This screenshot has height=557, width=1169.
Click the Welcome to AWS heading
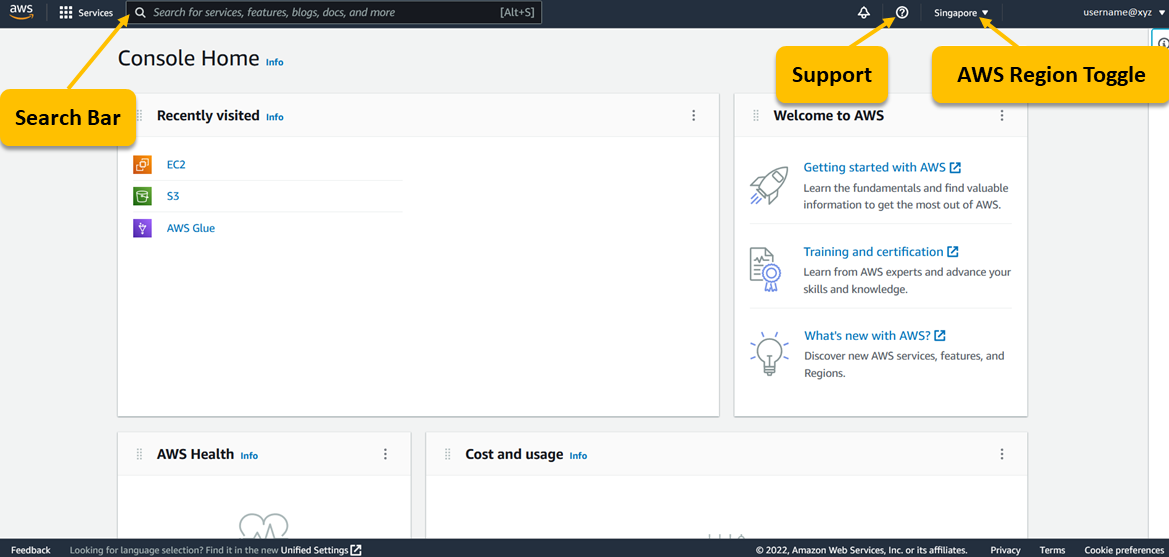tap(828, 116)
